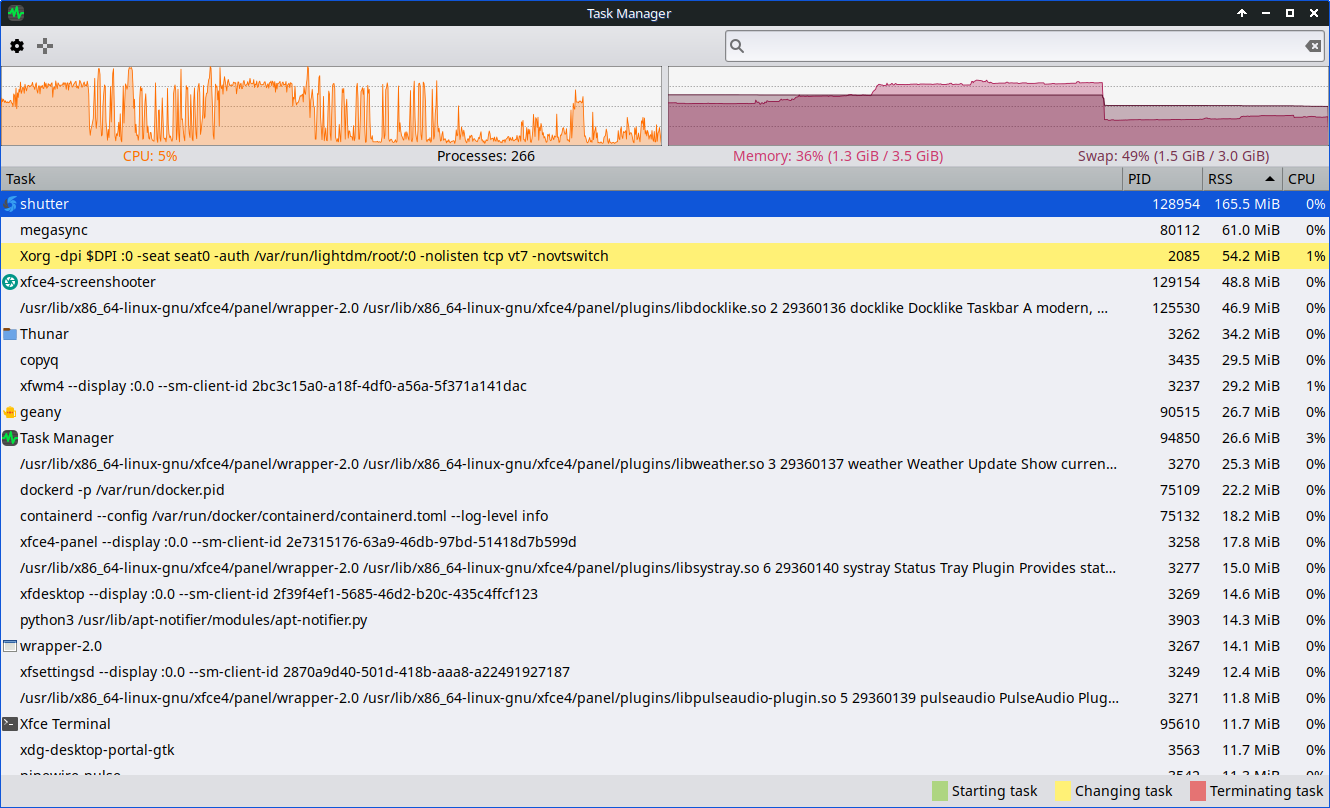The width and height of the screenshot is (1330, 808).
Task: Click the wrapper-2.0 window icon
Action: click(10, 646)
